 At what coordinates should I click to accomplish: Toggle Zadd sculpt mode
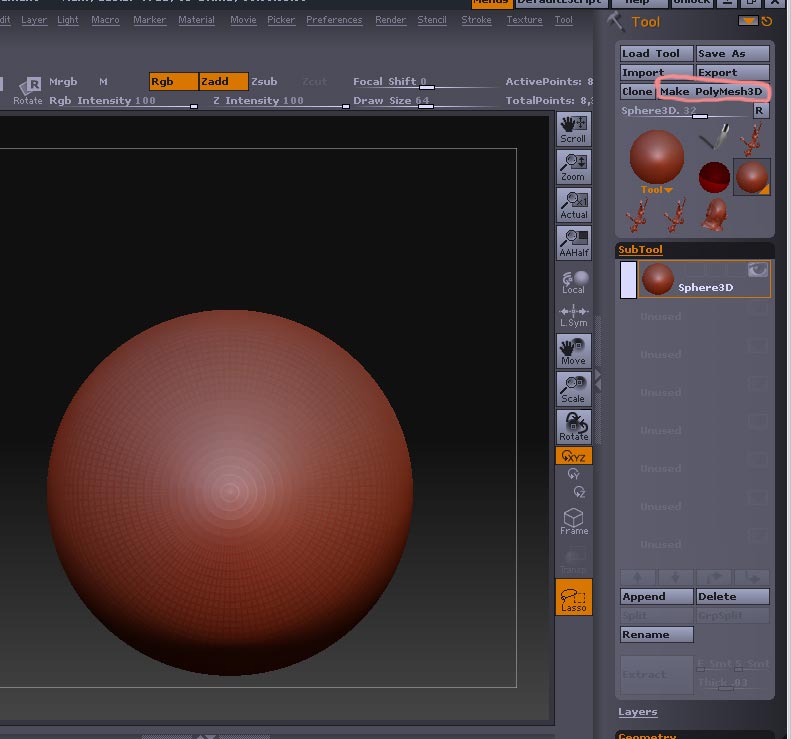tap(223, 81)
